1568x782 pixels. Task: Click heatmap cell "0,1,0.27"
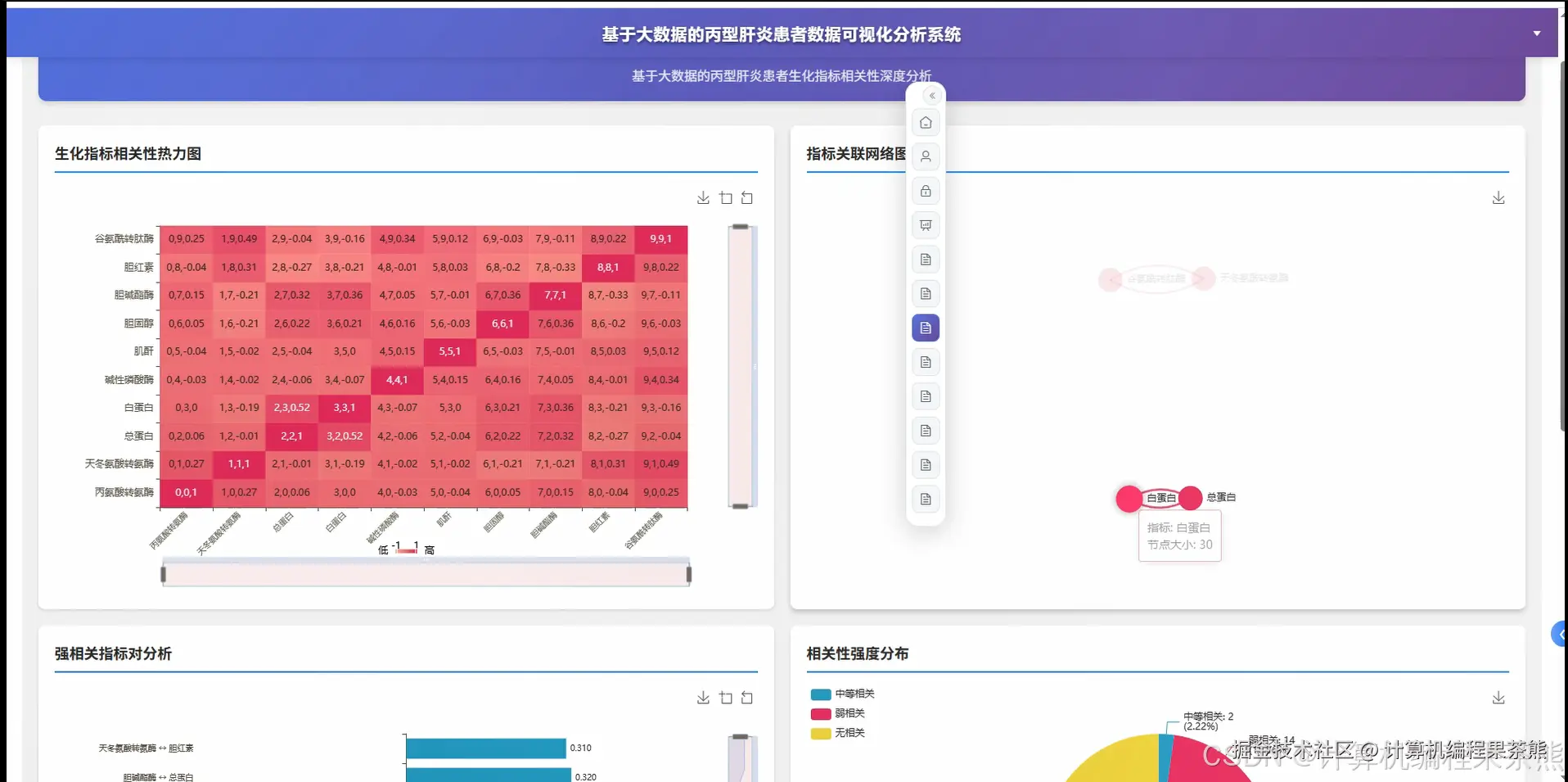point(186,463)
